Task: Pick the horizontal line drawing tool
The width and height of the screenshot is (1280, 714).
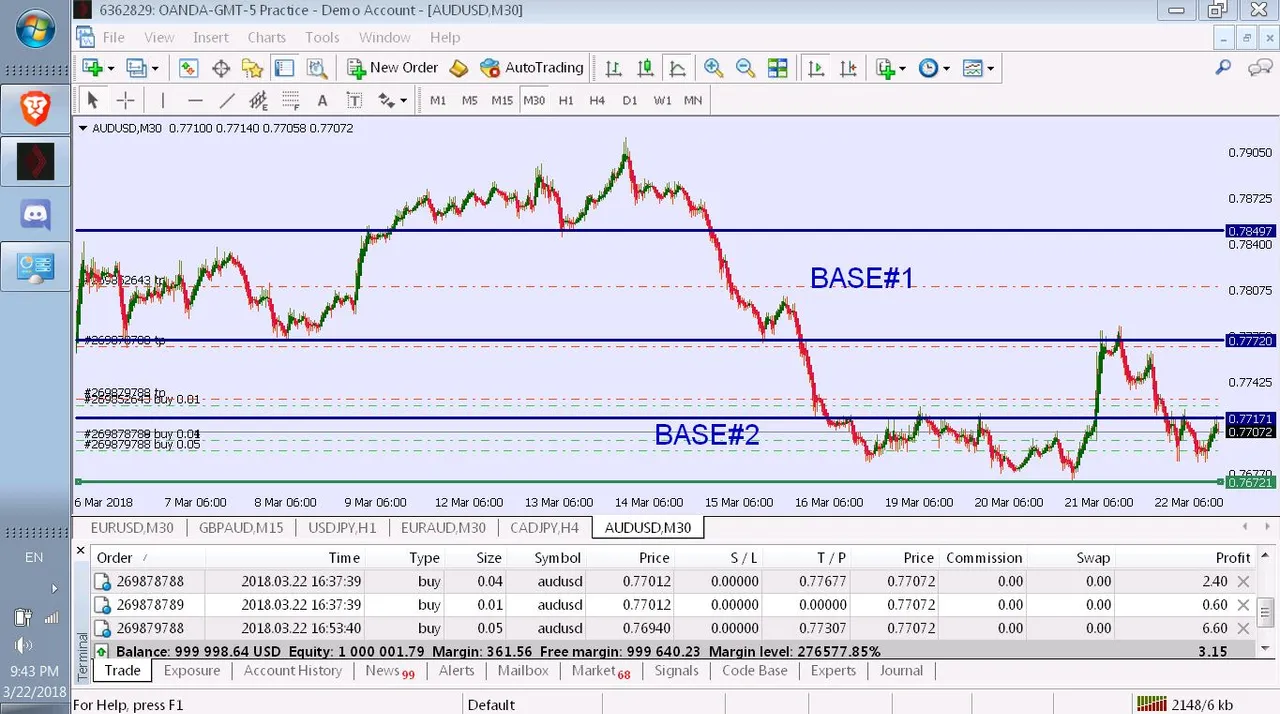Action: [x=195, y=100]
